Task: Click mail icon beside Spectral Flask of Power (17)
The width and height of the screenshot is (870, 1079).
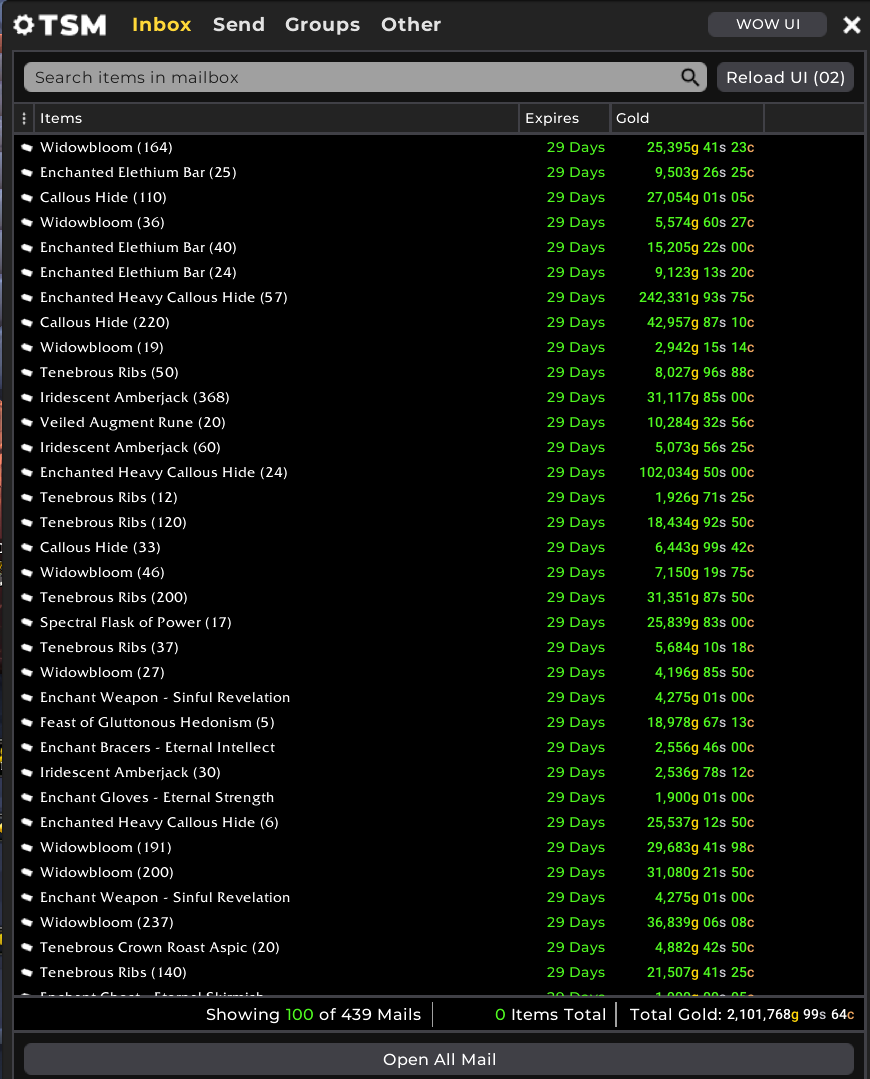Action: [x=27, y=622]
